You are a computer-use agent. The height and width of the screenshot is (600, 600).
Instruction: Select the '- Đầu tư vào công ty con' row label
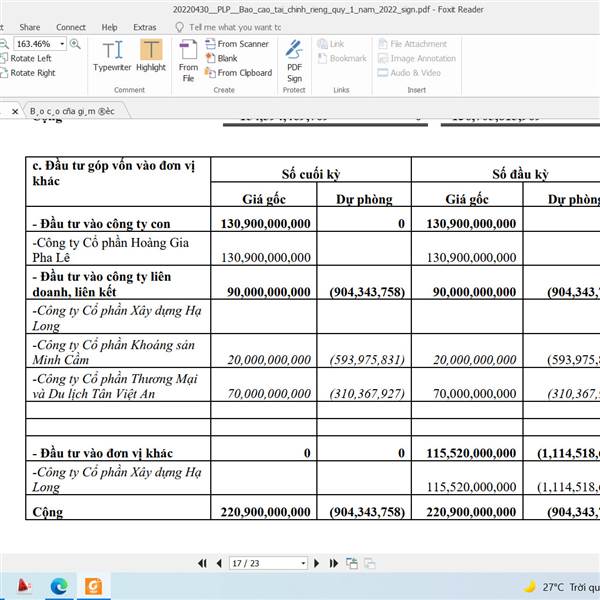[101, 223]
